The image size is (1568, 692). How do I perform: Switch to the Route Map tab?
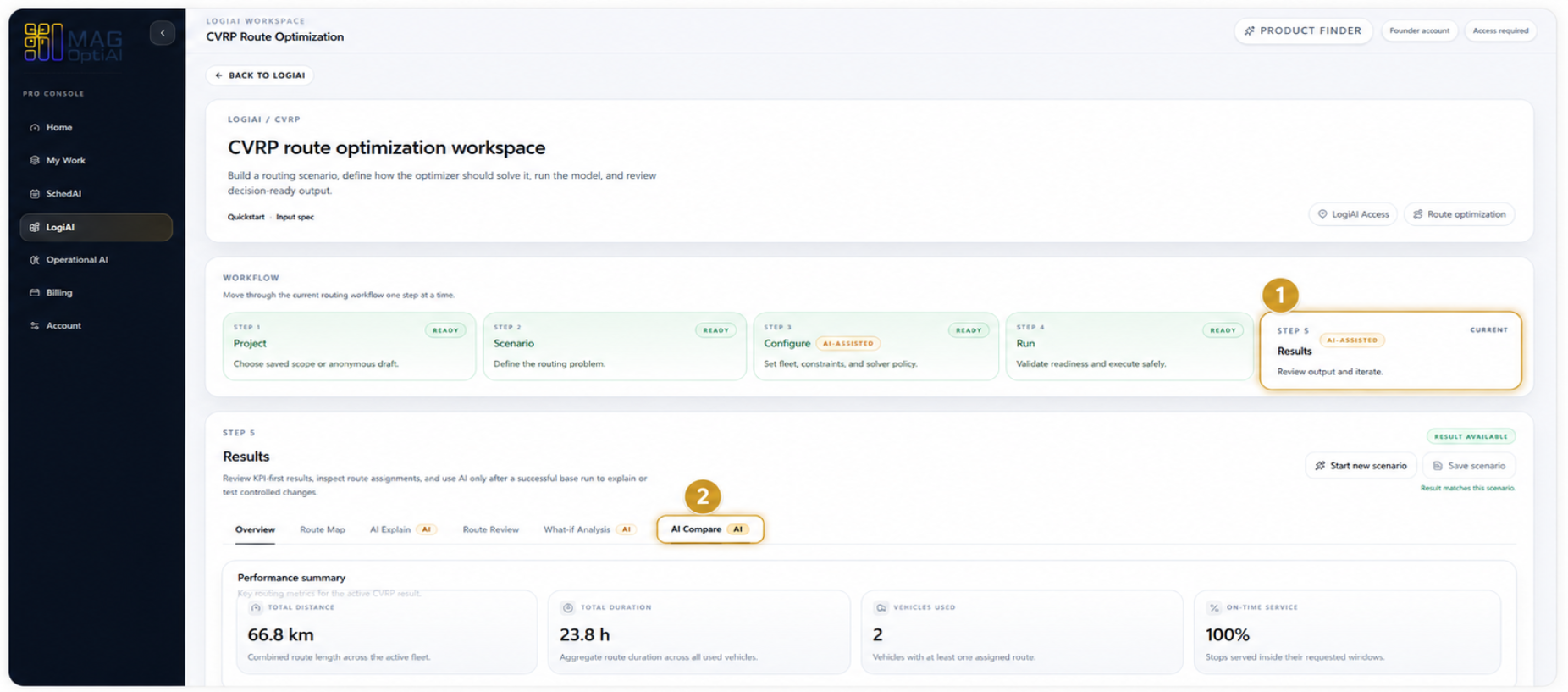point(323,529)
